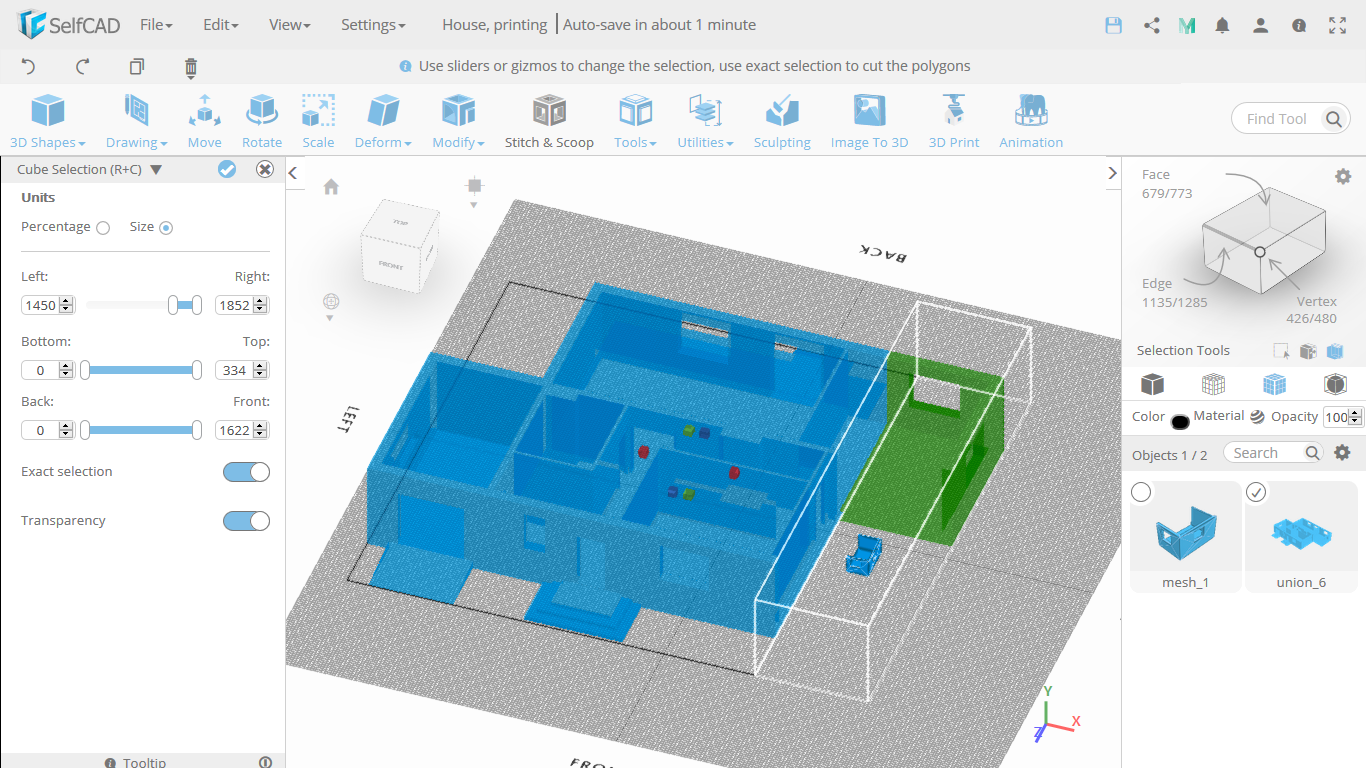This screenshot has width=1366, height=768.
Task: Click the Redo arrow icon
Action: coord(83,67)
